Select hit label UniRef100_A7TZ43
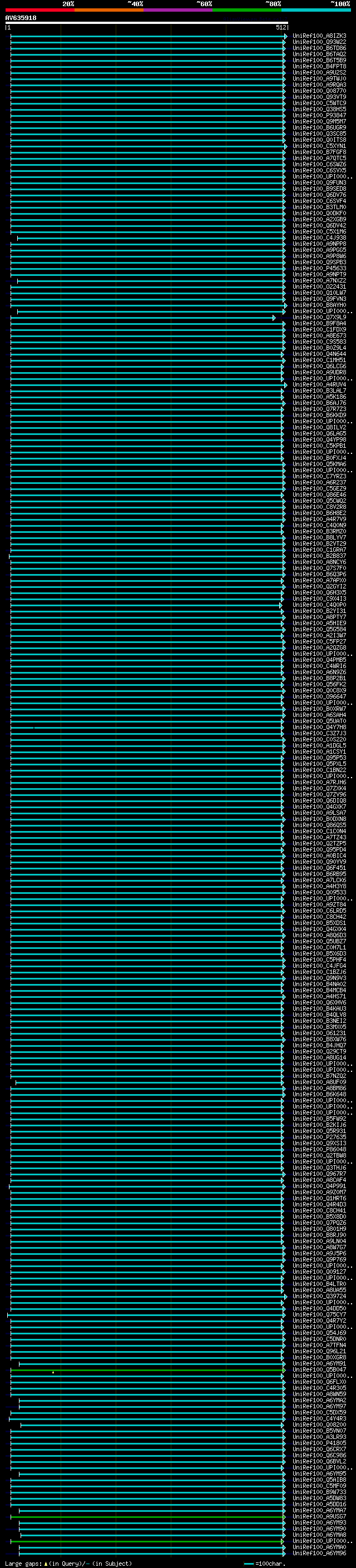This screenshot has height=1568, width=356. pos(319,838)
